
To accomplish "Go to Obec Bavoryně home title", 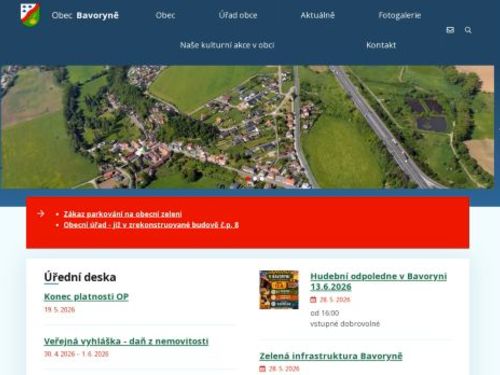I will tap(85, 15).
